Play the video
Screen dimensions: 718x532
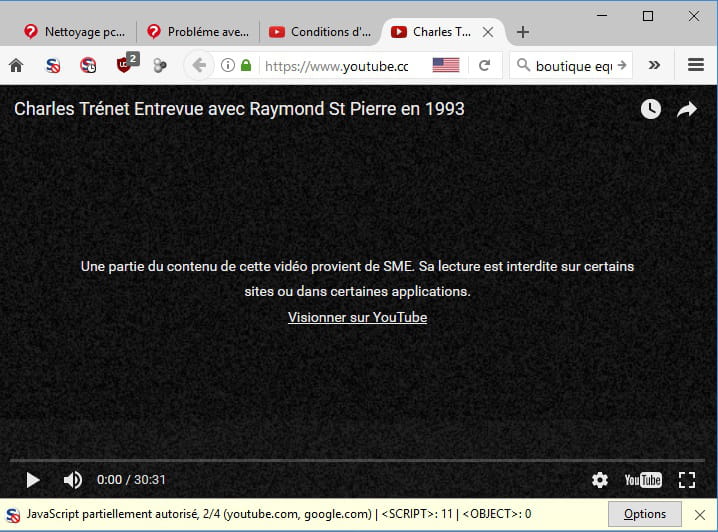coord(33,480)
